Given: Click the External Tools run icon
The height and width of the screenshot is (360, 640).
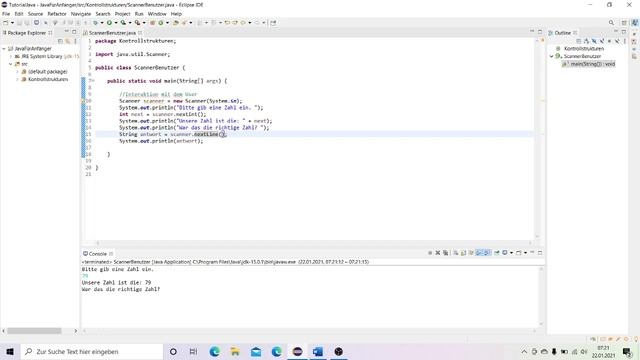Looking at the screenshot, I should (138, 23).
